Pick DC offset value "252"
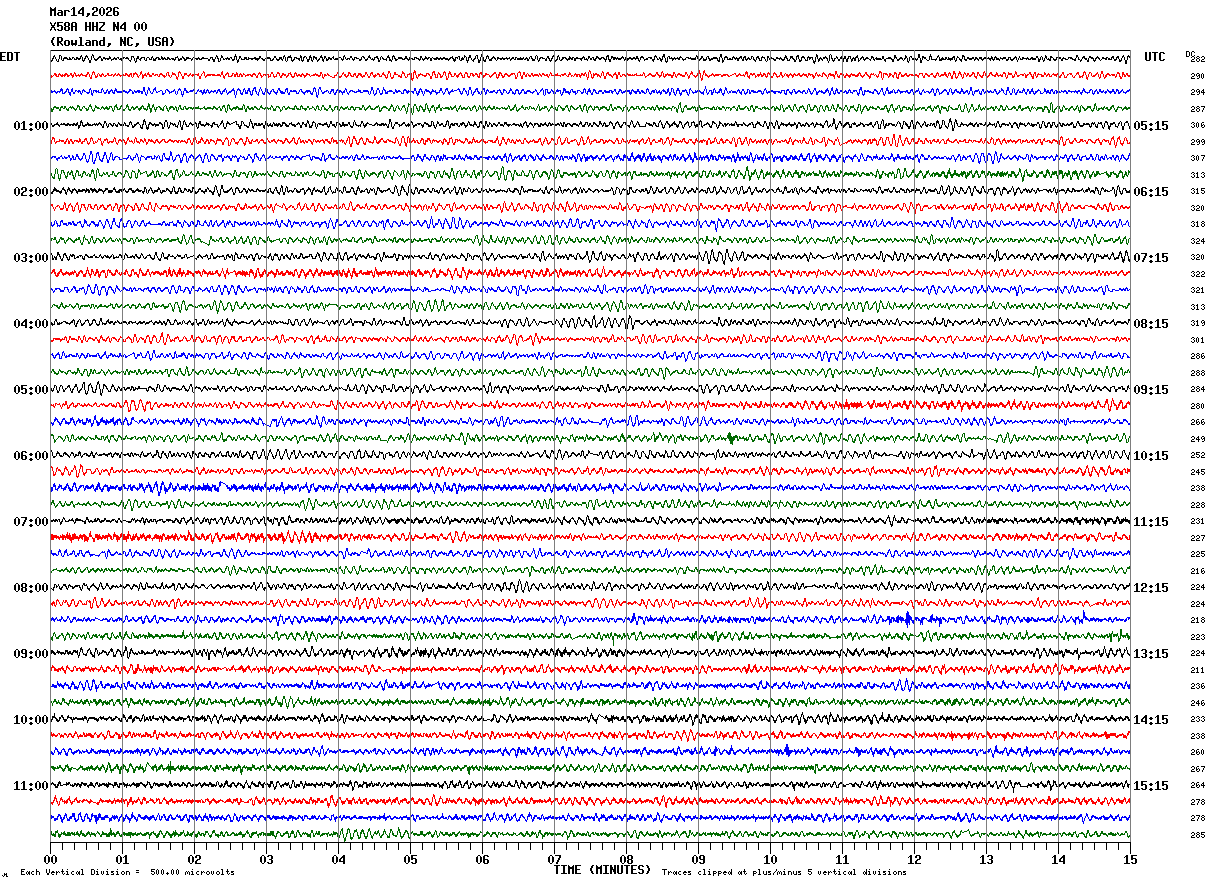 tap(1197, 456)
